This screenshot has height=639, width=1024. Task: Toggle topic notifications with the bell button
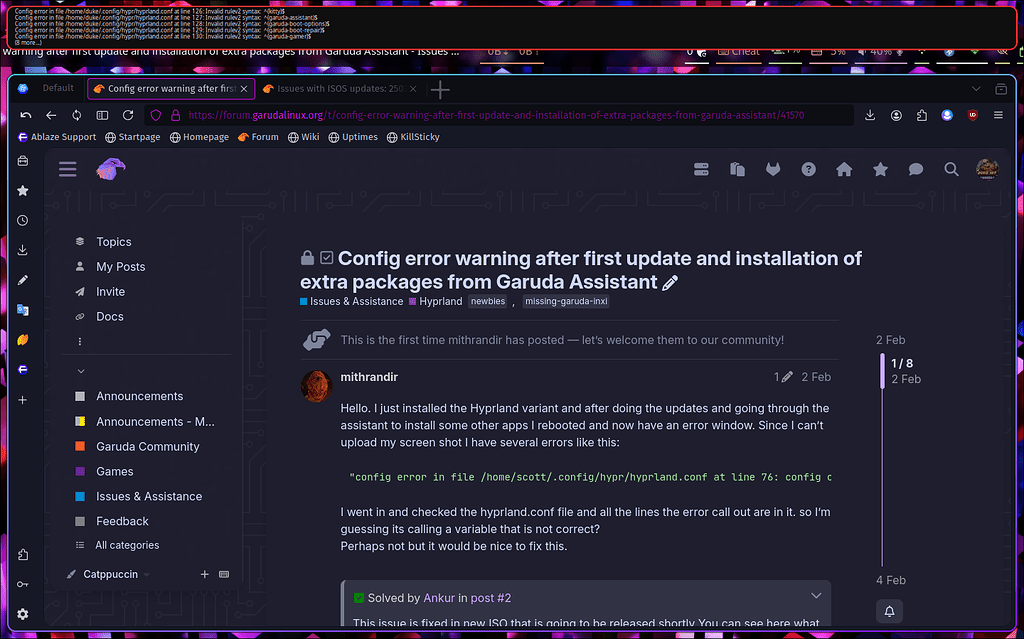[x=889, y=611]
